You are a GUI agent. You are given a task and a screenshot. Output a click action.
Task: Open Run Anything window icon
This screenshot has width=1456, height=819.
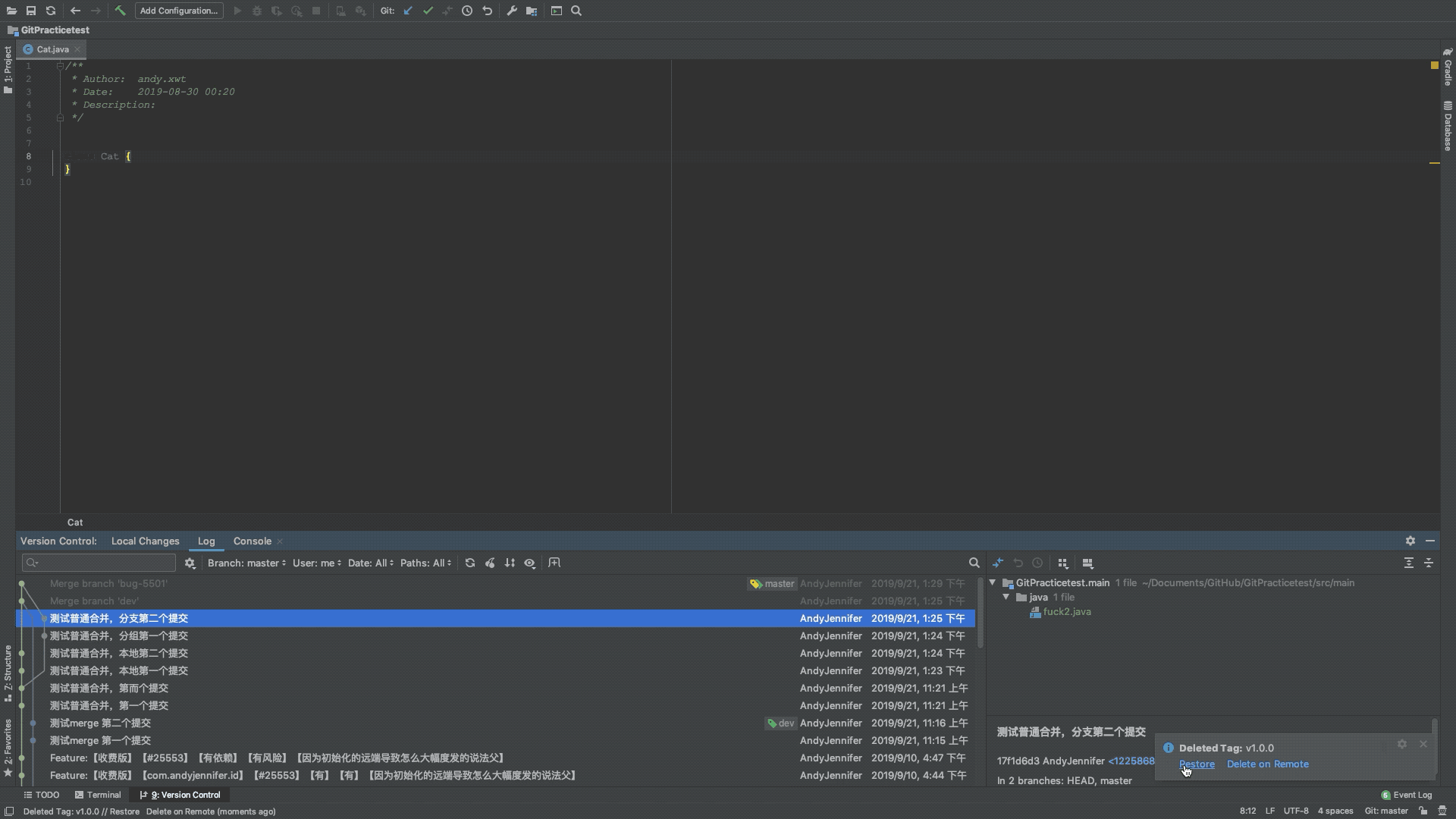coord(557,11)
